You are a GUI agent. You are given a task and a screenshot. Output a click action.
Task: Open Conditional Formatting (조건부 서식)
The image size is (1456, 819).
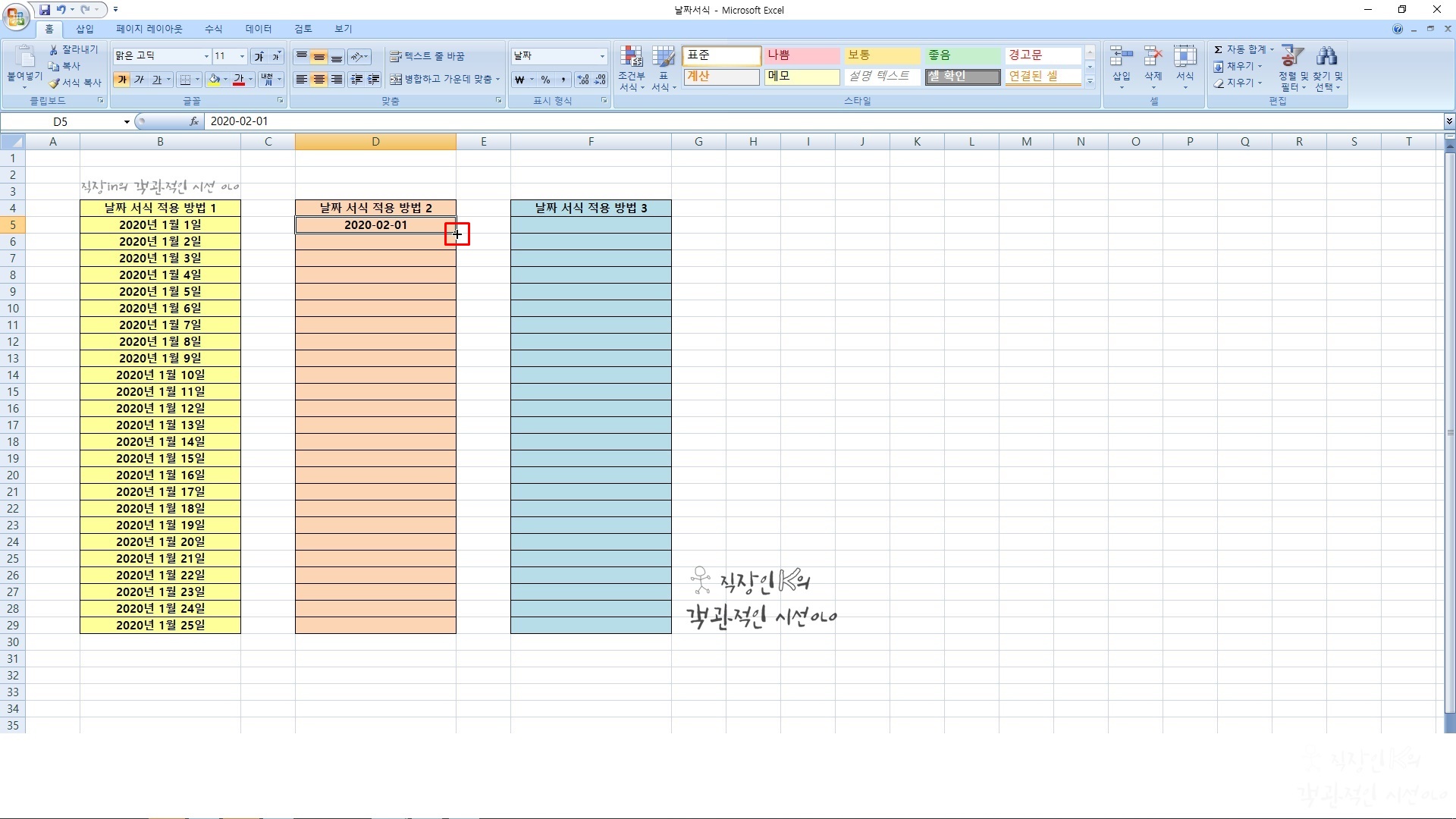point(631,68)
